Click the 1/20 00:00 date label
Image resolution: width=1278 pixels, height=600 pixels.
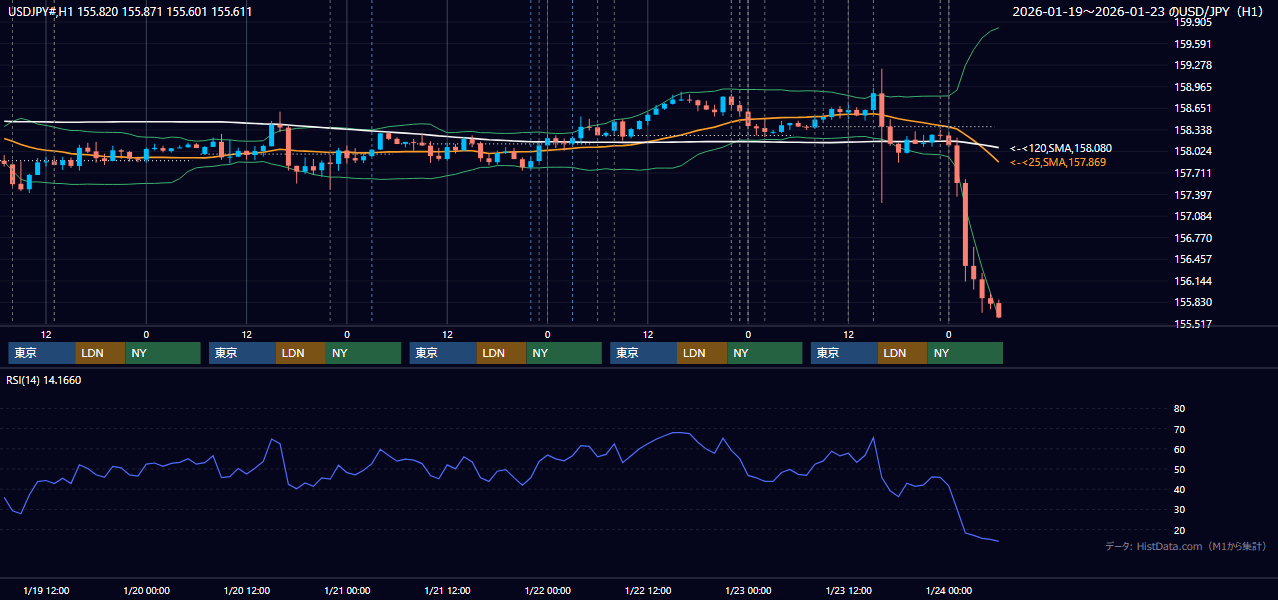coord(146,590)
